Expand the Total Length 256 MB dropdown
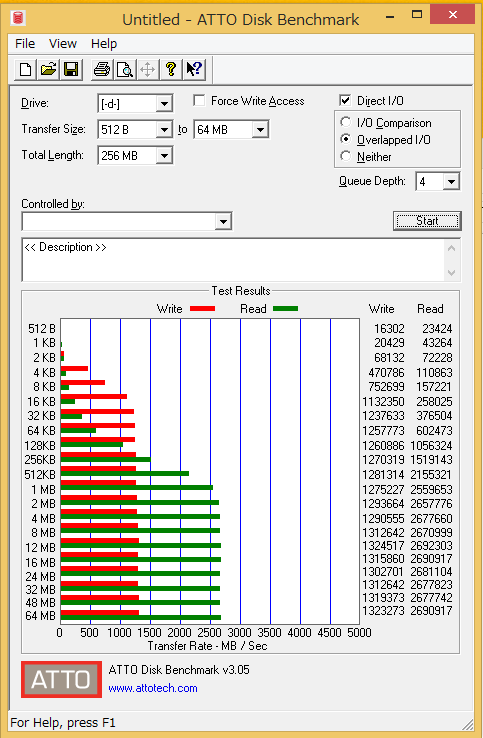 click(164, 156)
